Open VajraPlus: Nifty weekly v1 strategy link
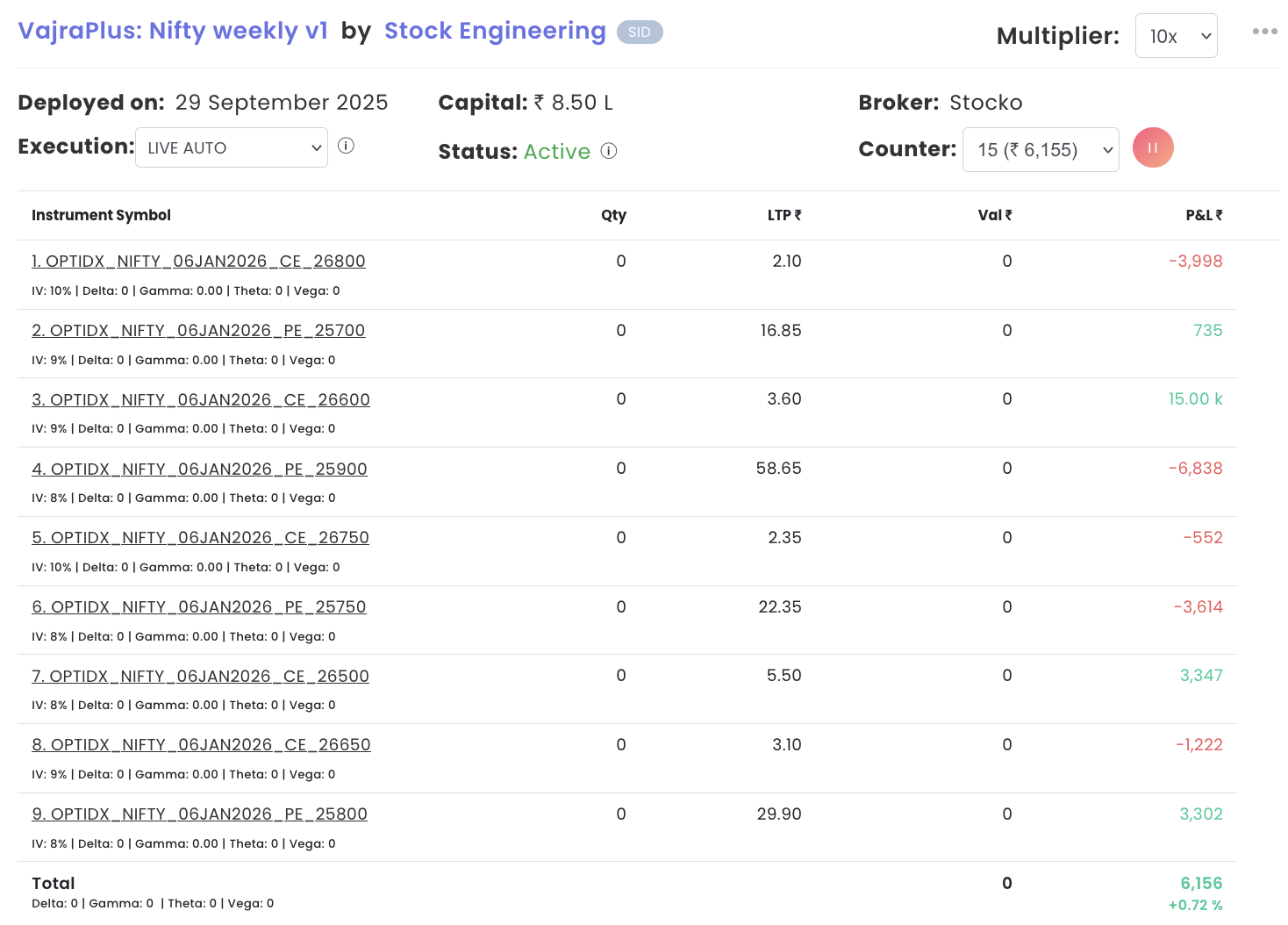Screen dimensions: 1288x925 (x=173, y=31)
